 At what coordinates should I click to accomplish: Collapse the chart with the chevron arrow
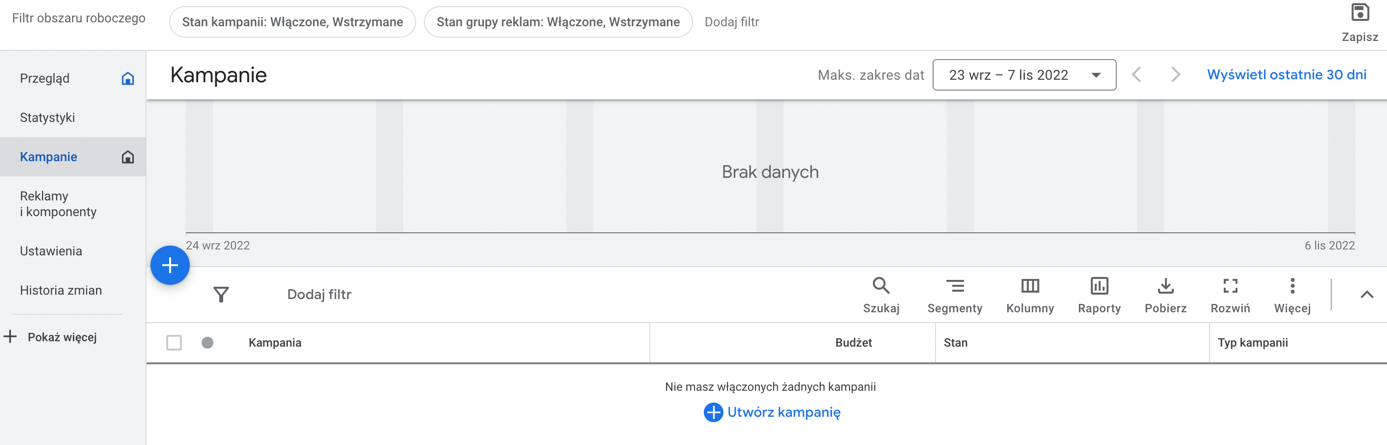click(x=1366, y=295)
